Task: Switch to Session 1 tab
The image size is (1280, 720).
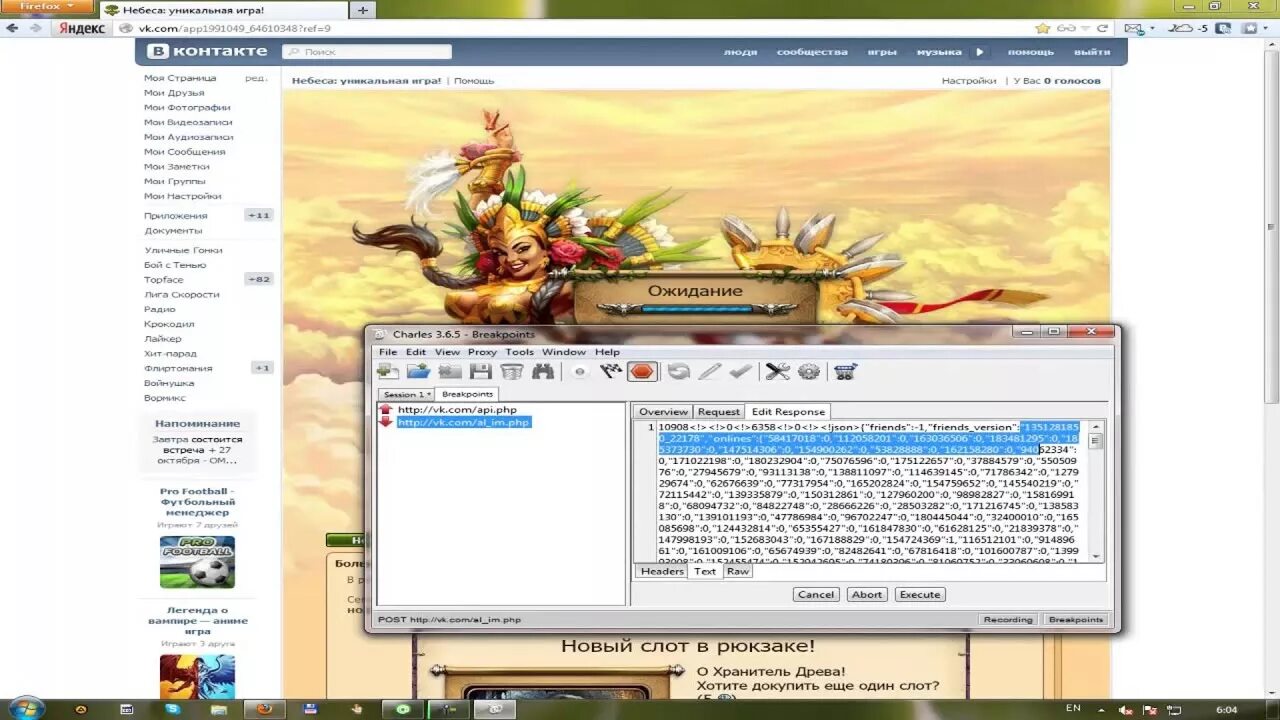Action: click(x=406, y=394)
